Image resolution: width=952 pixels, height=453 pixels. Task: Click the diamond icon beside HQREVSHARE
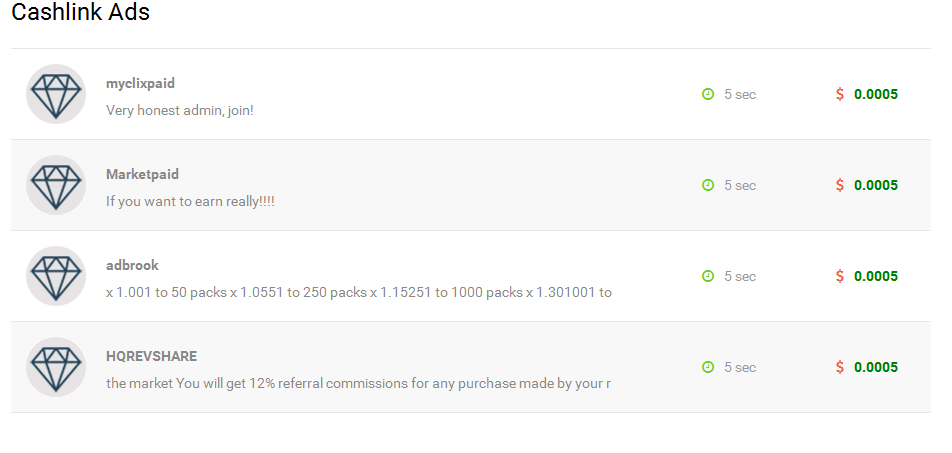[x=56, y=367]
